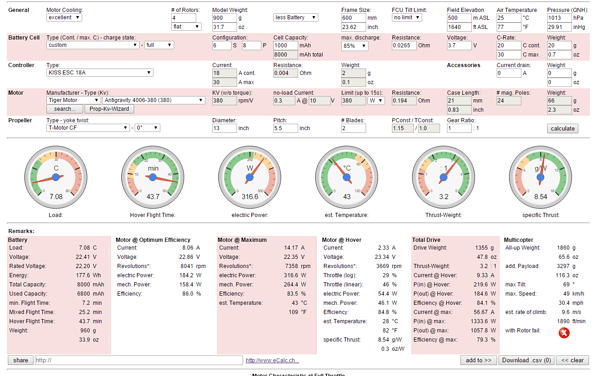Screen dimensions: 600x376
Task: Click the Battery Hover Flight Time 43.7 value
Action: click(x=85, y=321)
